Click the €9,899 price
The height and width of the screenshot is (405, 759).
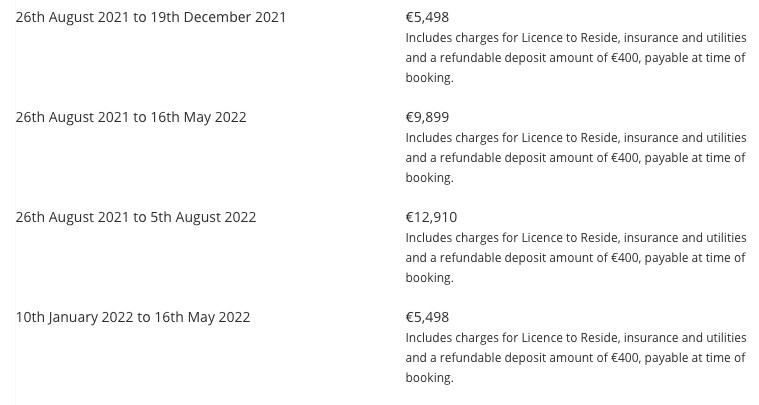pyautogui.click(x=427, y=117)
